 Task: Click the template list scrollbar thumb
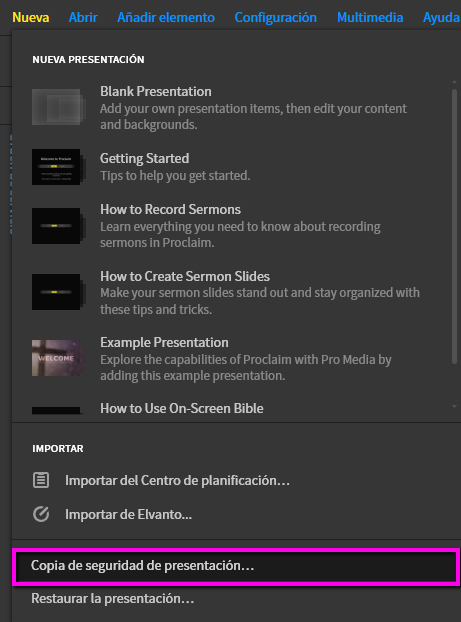coord(454,226)
